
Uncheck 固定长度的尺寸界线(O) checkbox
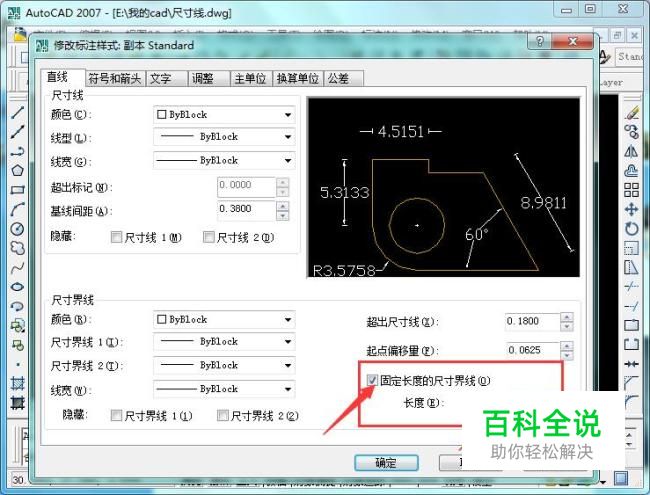click(x=372, y=380)
